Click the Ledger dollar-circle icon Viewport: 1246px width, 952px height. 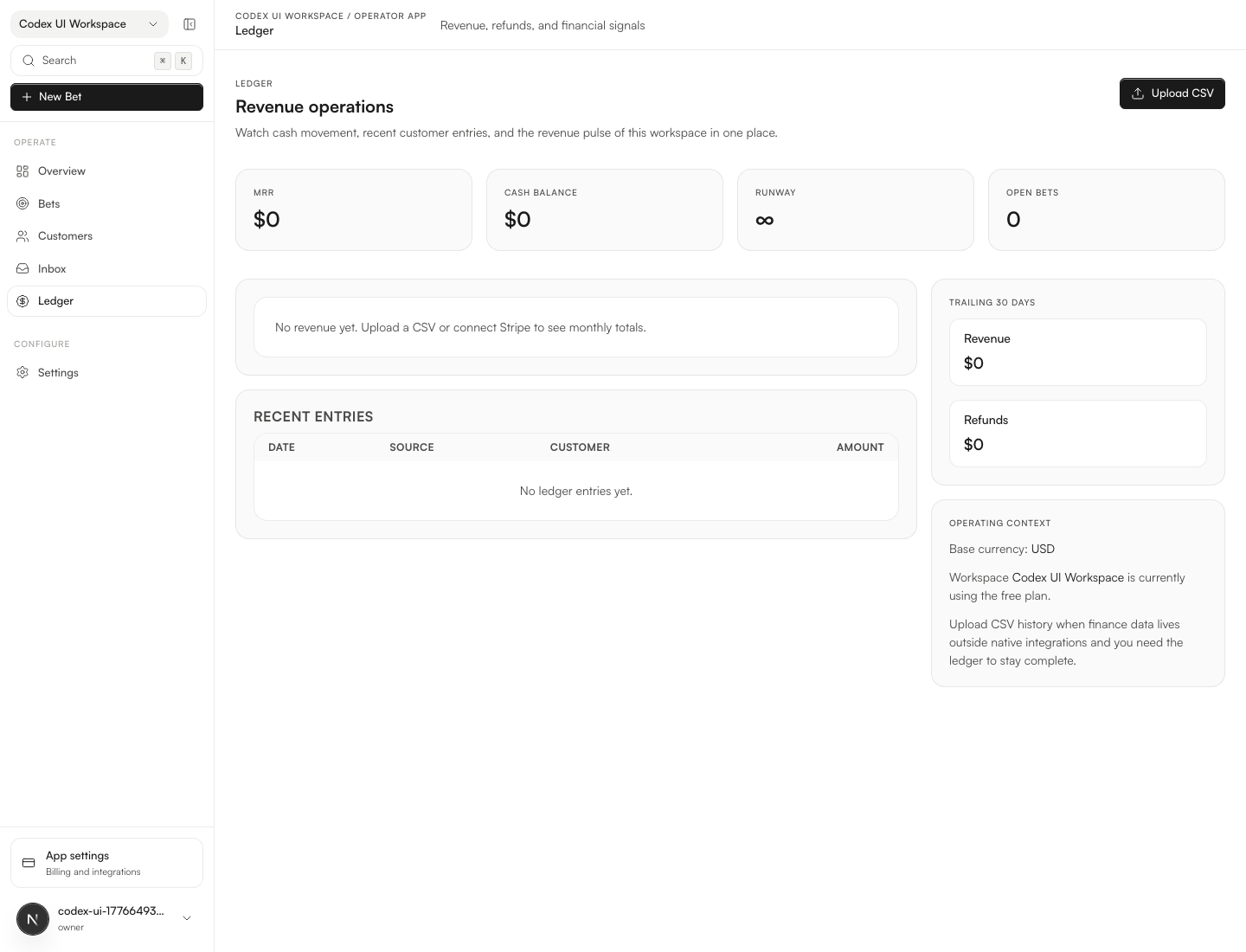click(22, 301)
